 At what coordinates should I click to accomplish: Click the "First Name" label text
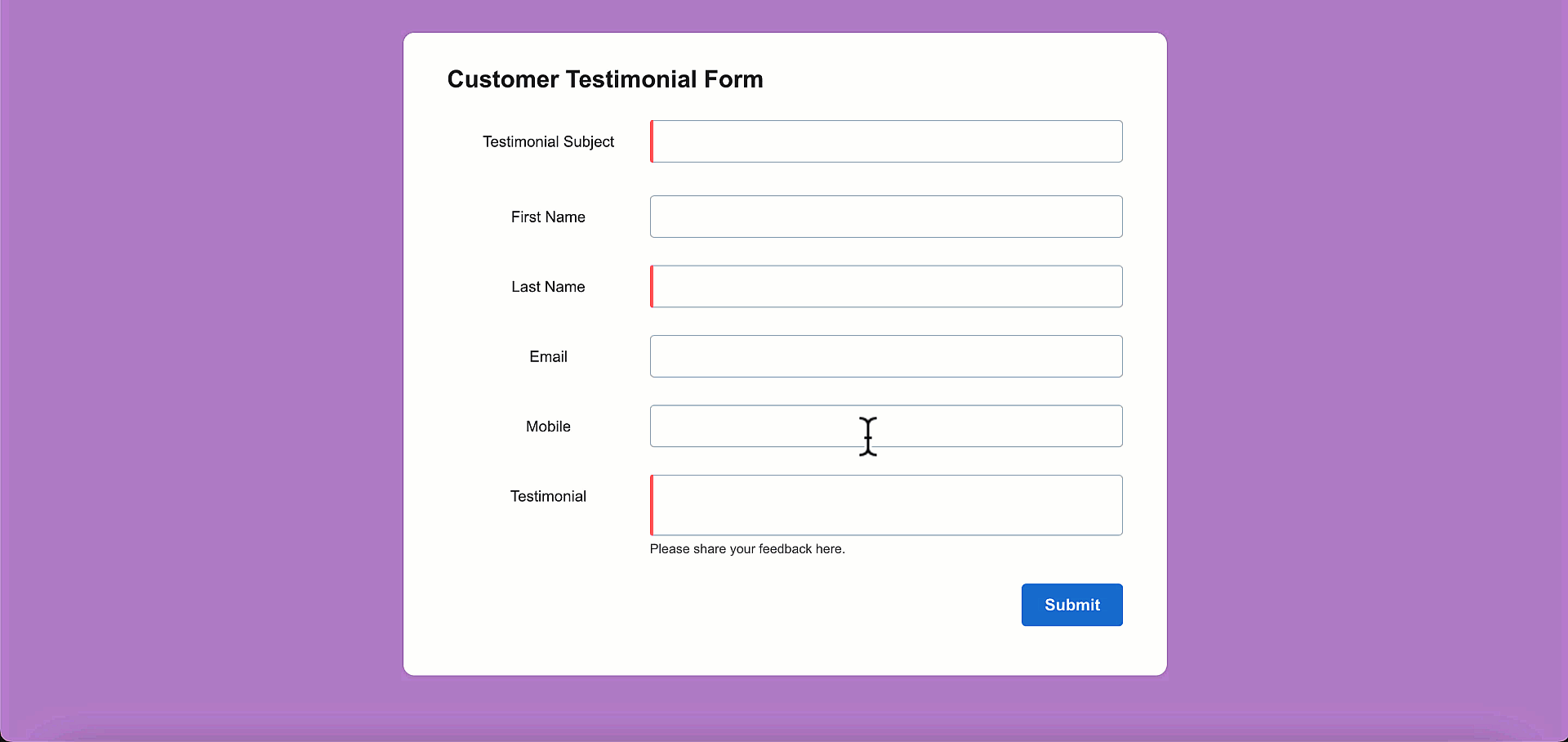548,217
